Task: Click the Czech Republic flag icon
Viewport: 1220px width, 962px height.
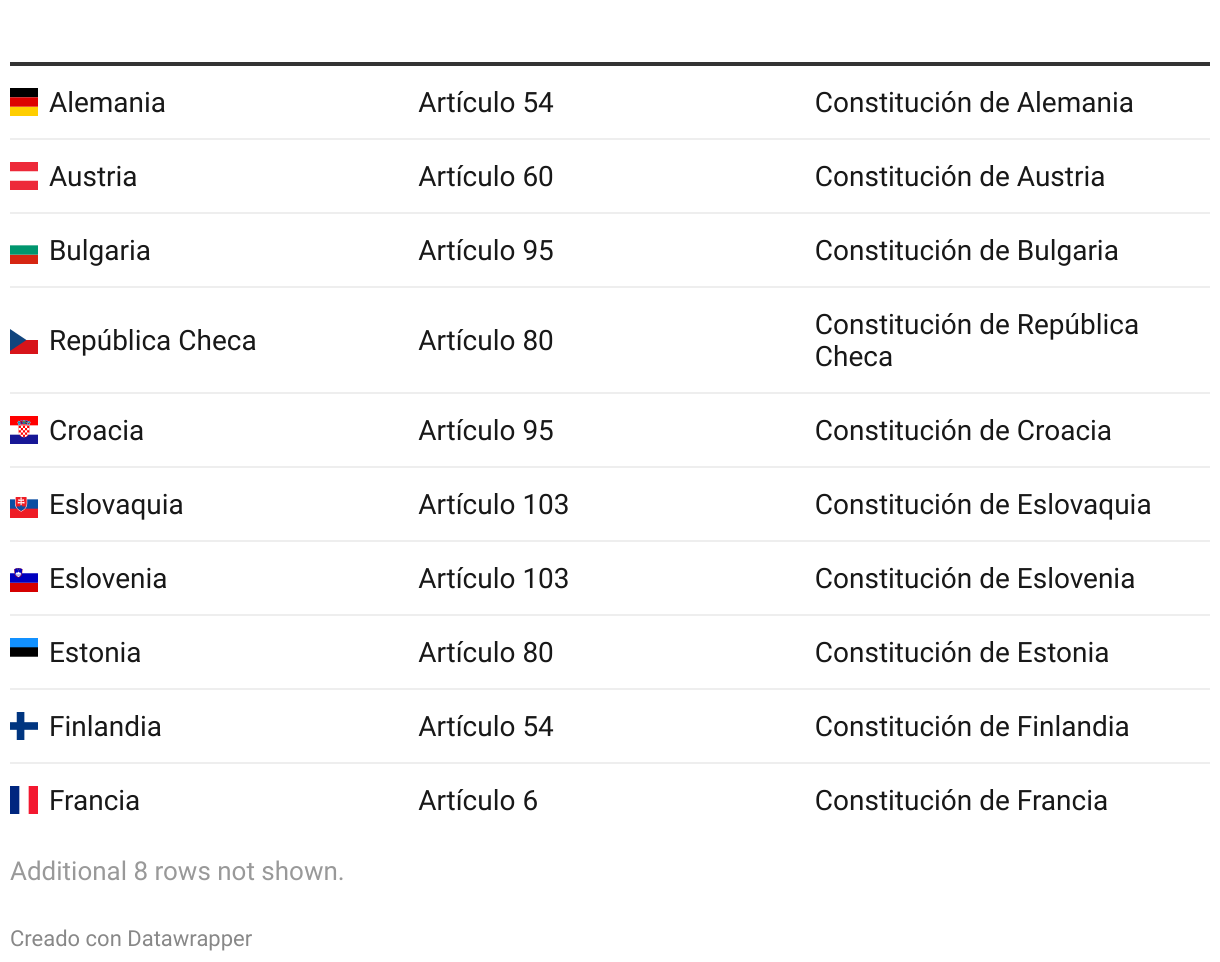Action: pos(24,340)
